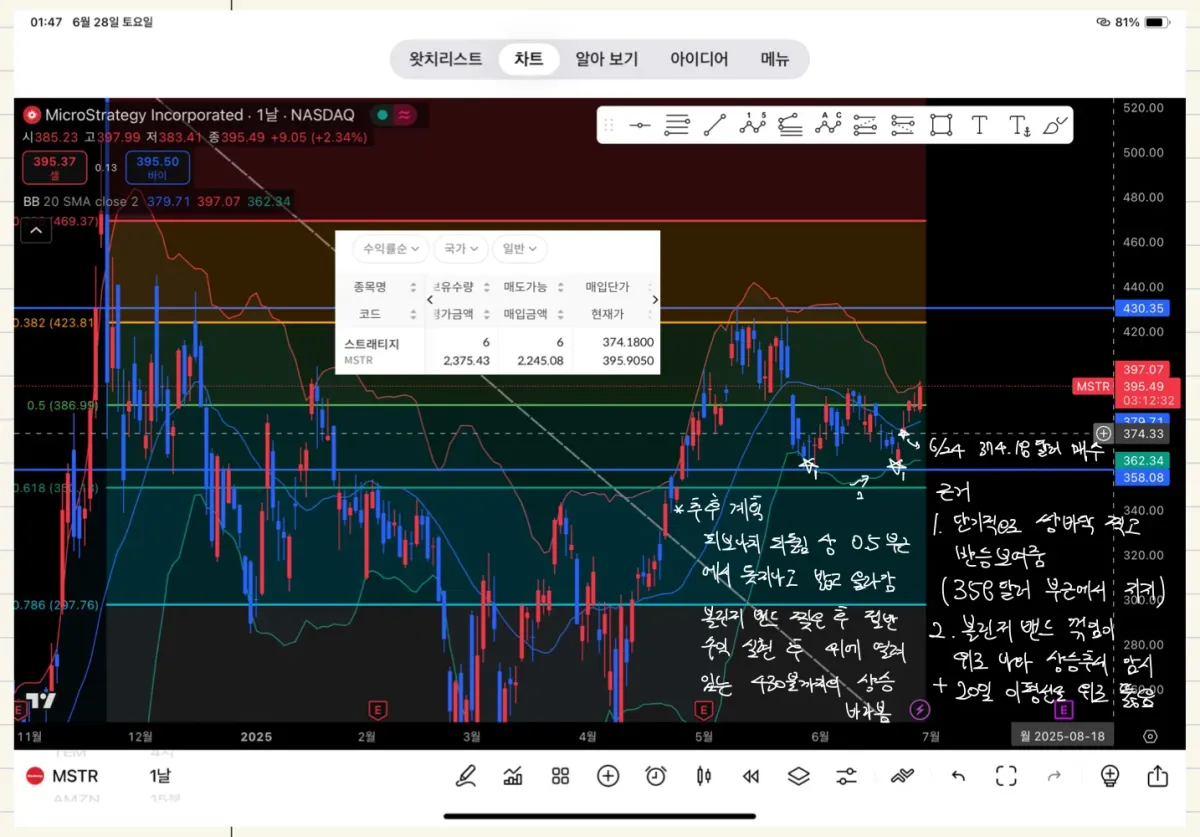Image resolution: width=1200 pixels, height=837 pixels.
Task: Select the anchored text tool
Action: pos(1019,125)
